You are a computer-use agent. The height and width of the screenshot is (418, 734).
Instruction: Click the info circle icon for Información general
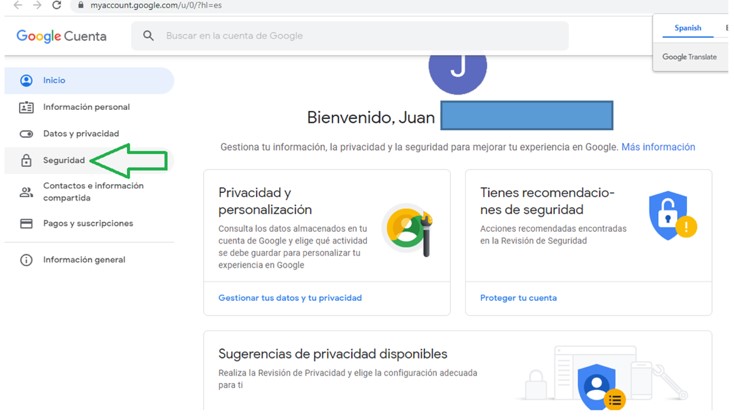coord(26,260)
